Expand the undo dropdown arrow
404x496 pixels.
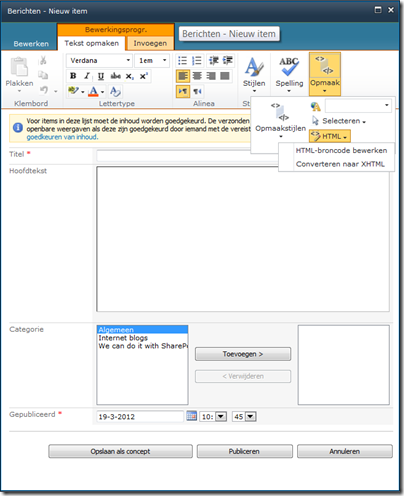click(x=56, y=91)
